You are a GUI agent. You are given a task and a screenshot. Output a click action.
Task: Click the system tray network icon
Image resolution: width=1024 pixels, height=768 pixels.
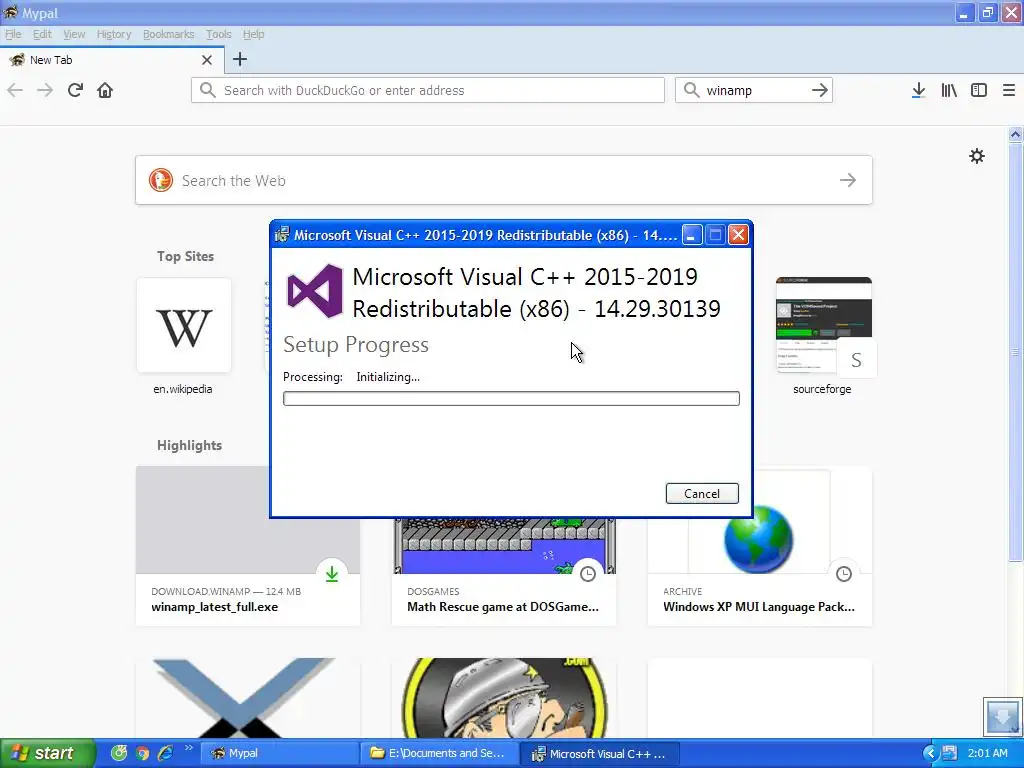(x=950, y=753)
